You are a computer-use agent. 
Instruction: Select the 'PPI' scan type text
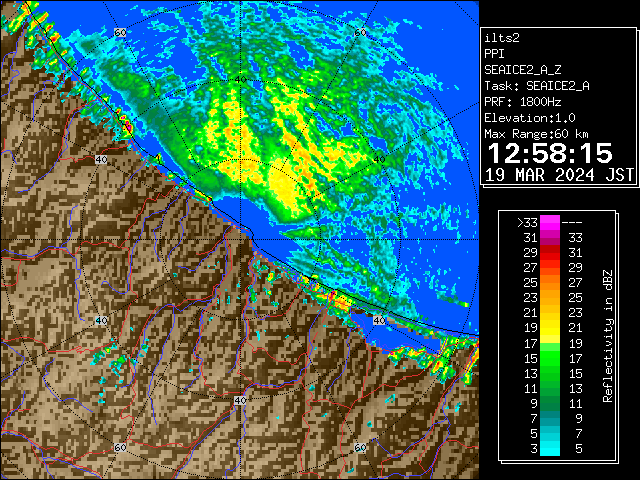pos(494,54)
